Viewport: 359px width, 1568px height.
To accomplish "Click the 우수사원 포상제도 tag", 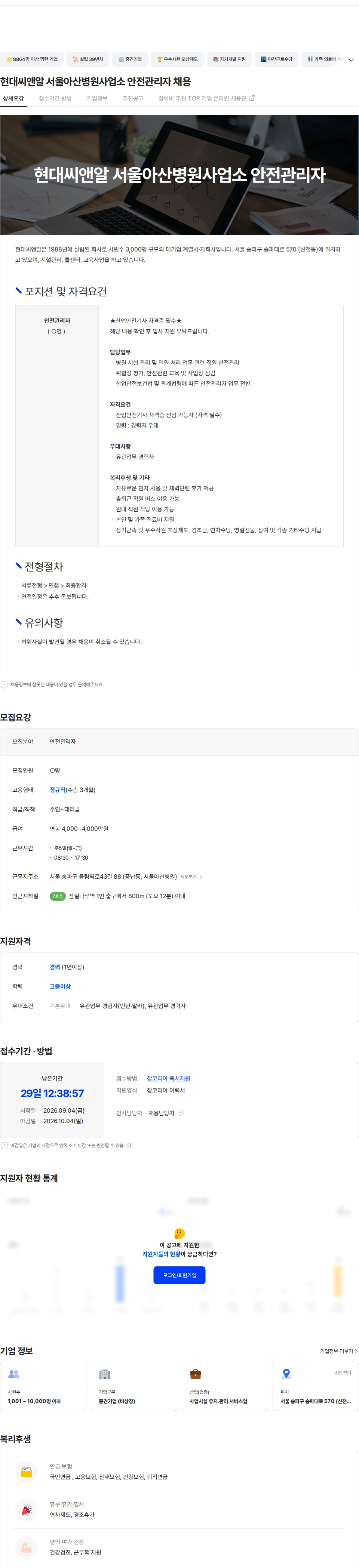I will 177,59.
